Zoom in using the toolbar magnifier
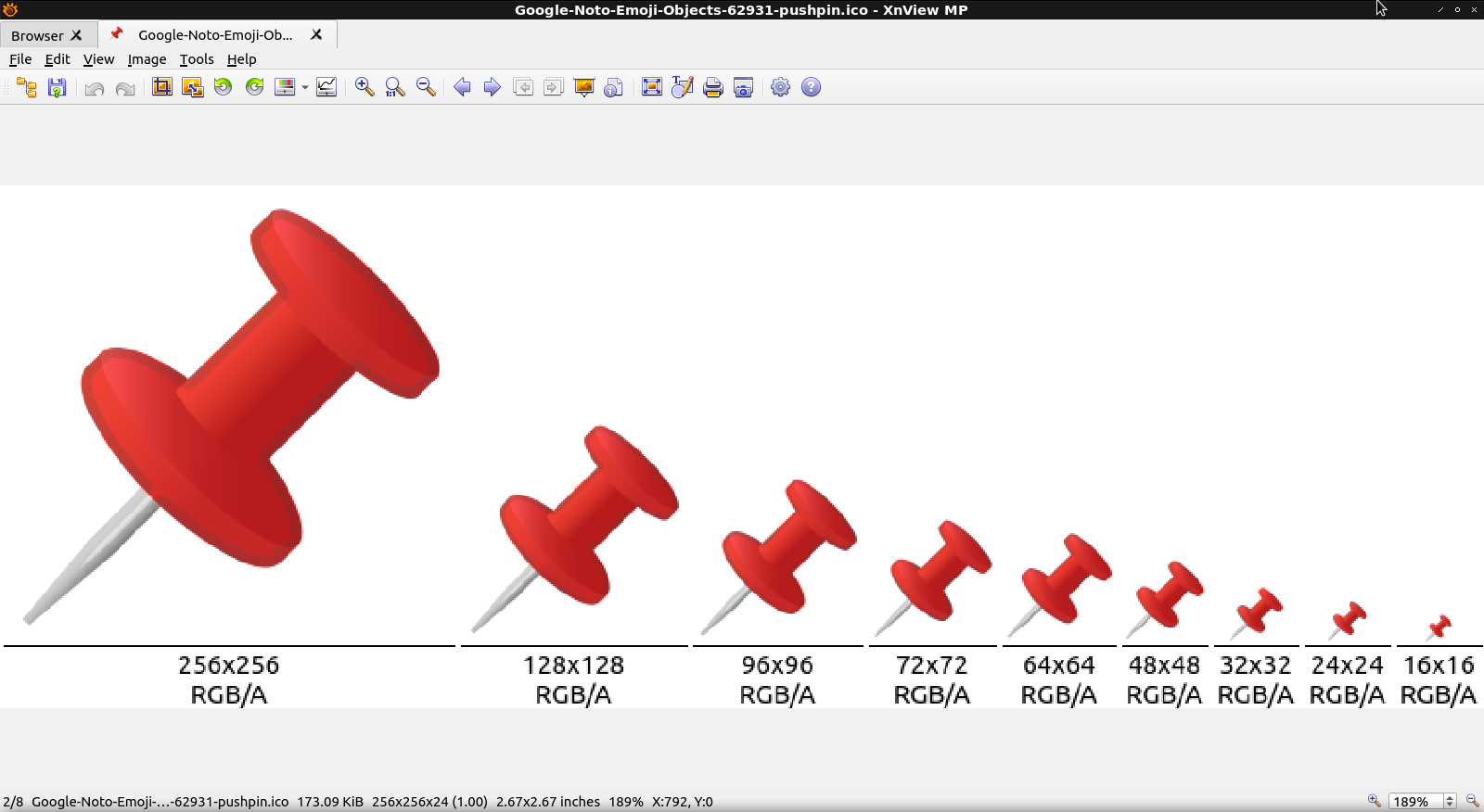The height and width of the screenshot is (812, 1484). tap(365, 87)
